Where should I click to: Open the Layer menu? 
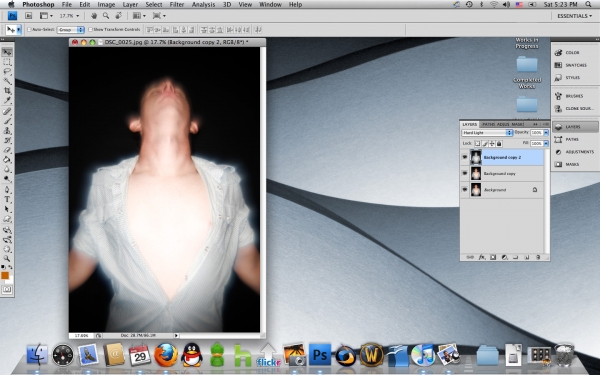(x=130, y=5)
